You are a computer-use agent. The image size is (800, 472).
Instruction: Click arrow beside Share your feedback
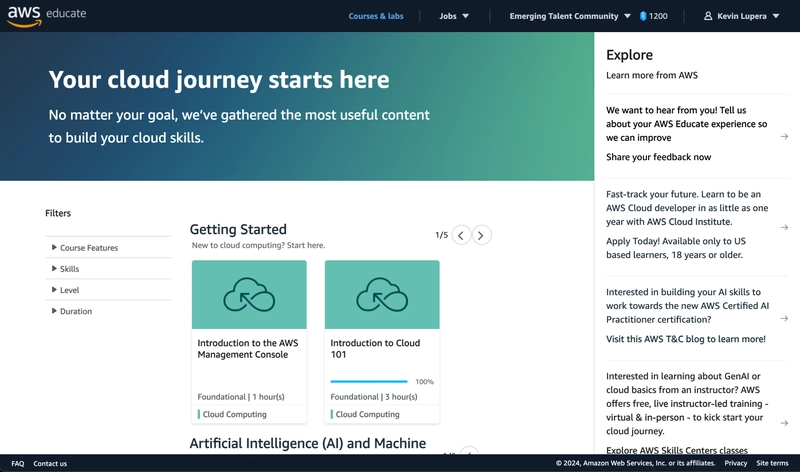[784, 137]
